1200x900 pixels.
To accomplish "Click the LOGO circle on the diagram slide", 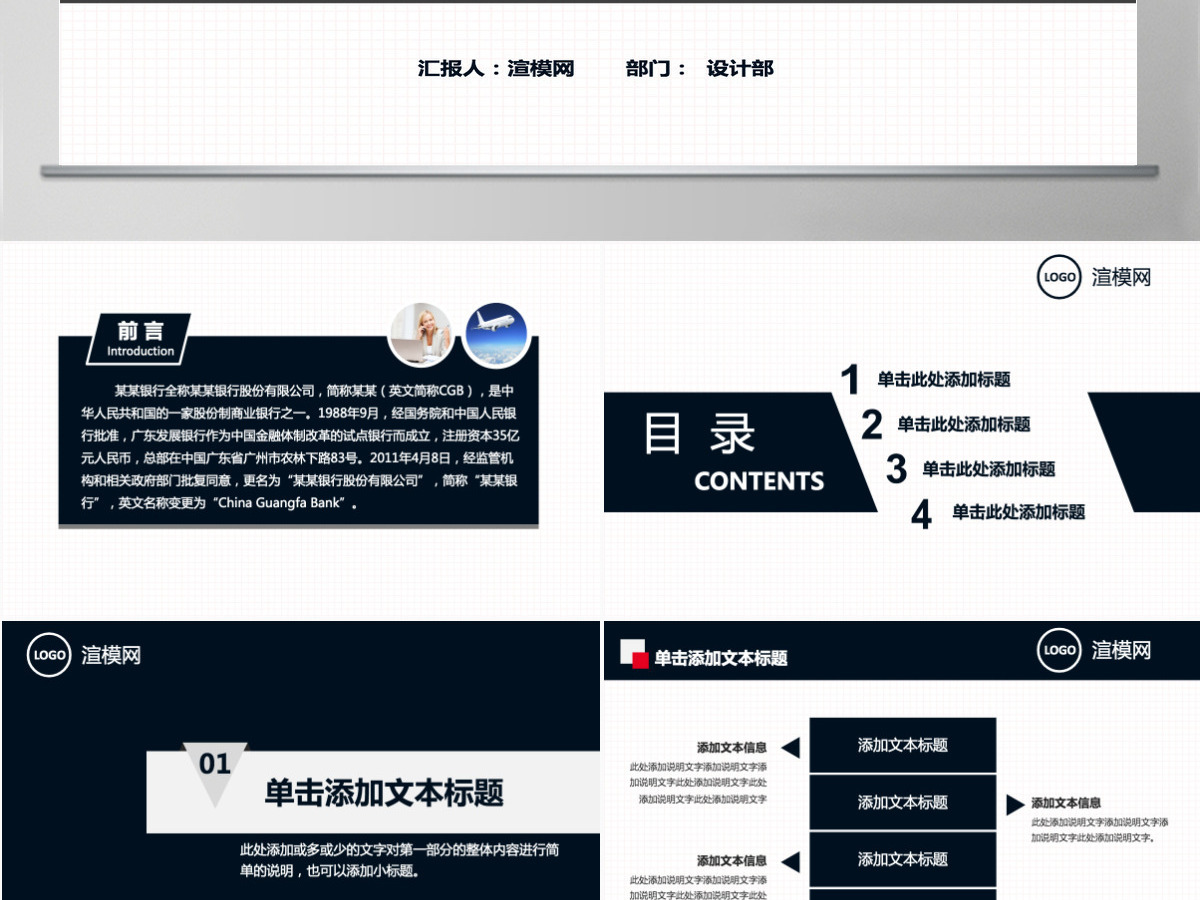I will 1060,650.
